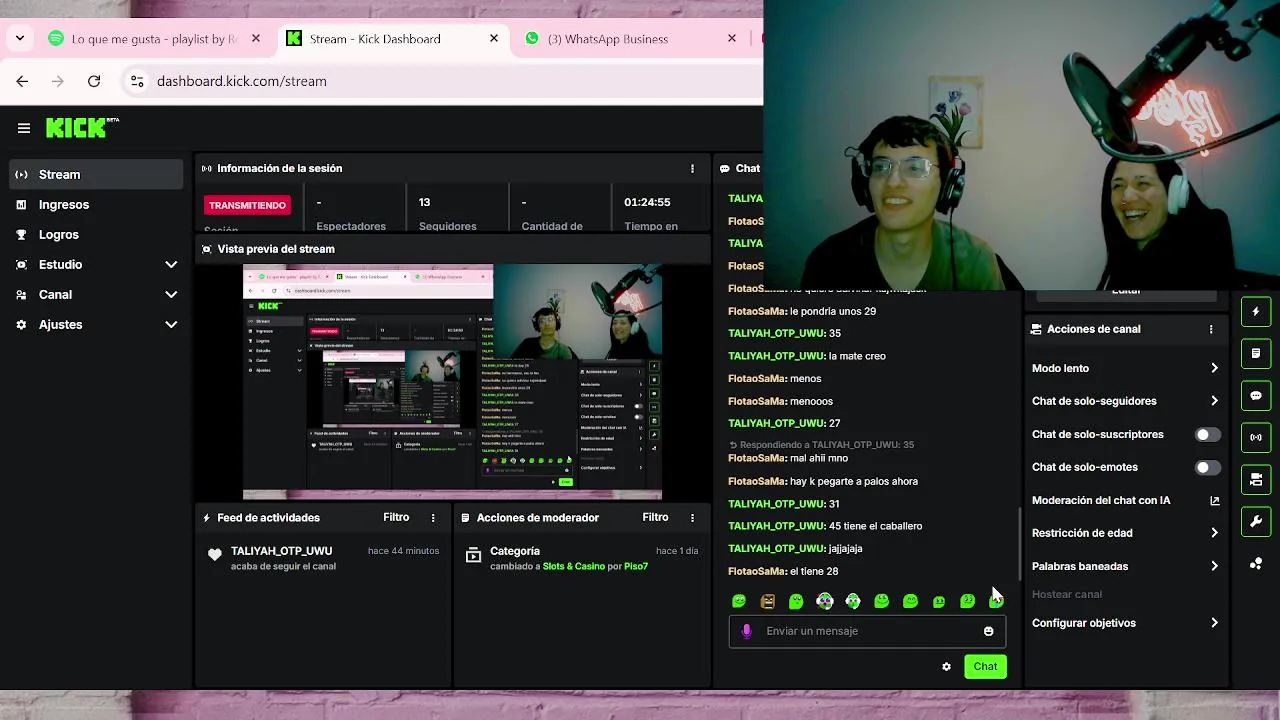This screenshot has height=720, width=1280.
Task: Close the Stream - Kick Dashboard tab
Action: click(x=494, y=38)
